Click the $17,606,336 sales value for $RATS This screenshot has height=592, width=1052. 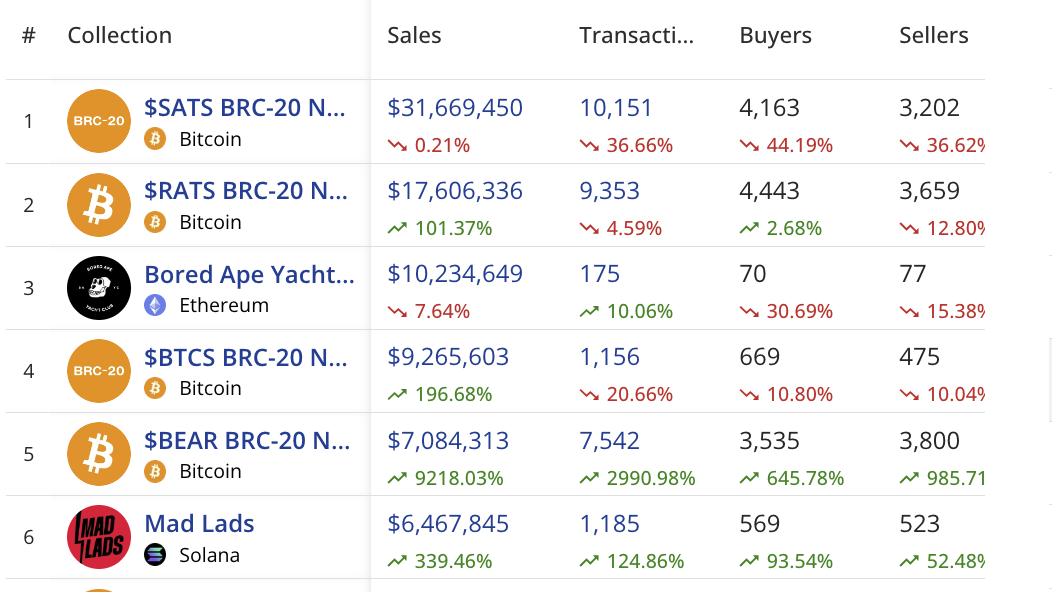tap(455, 190)
